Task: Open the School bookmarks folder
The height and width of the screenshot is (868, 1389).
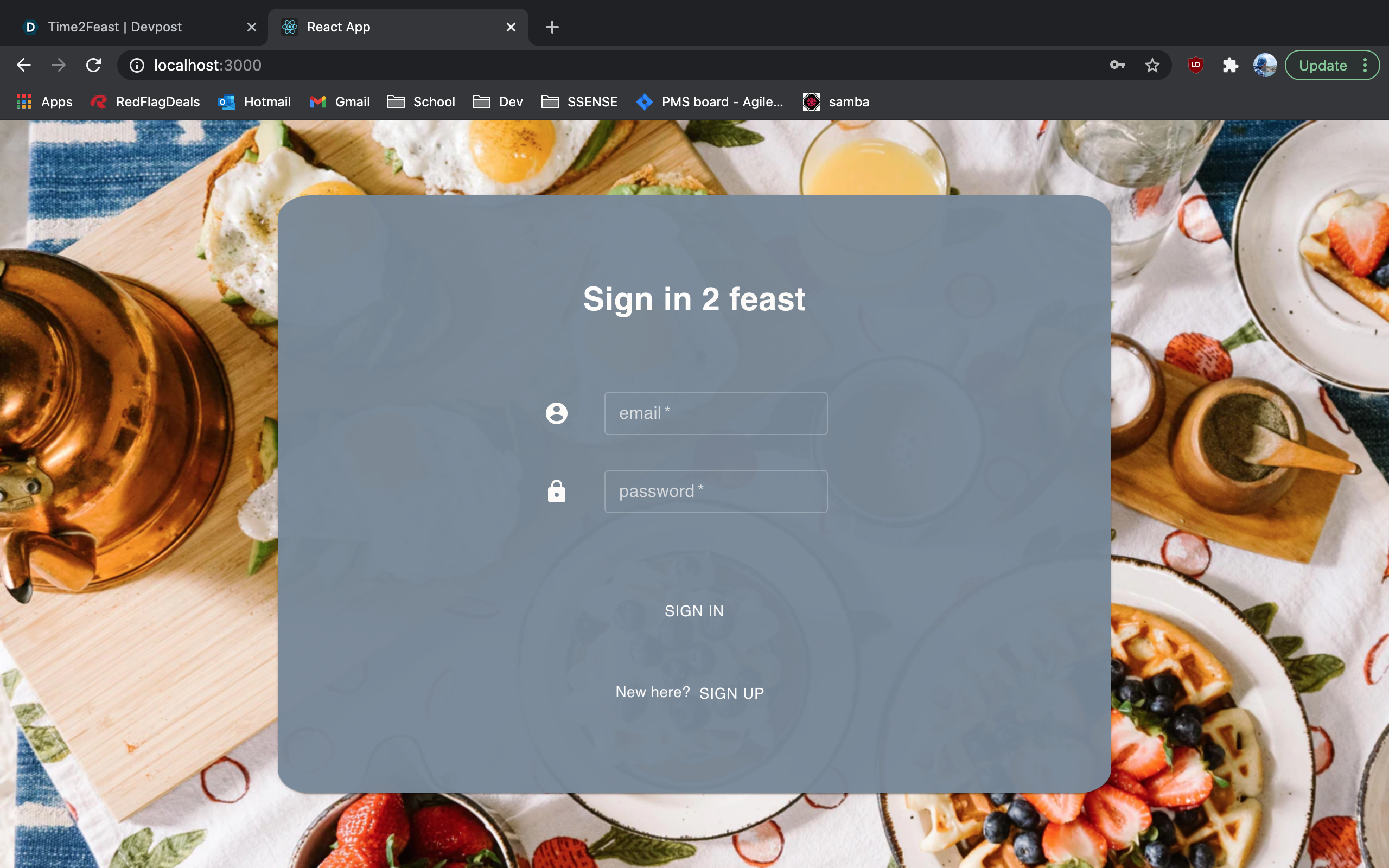Action: pos(421,102)
